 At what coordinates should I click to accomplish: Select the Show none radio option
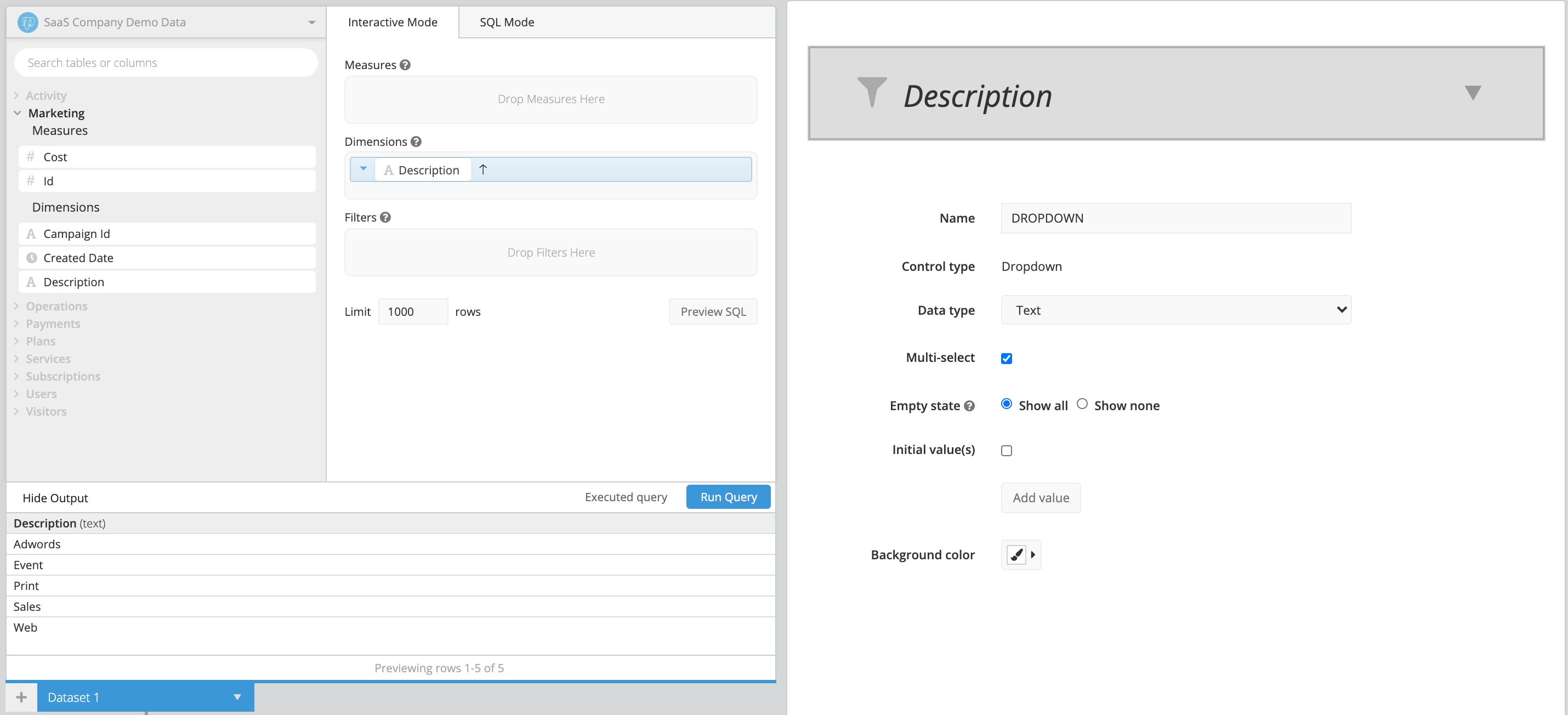[1082, 404]
